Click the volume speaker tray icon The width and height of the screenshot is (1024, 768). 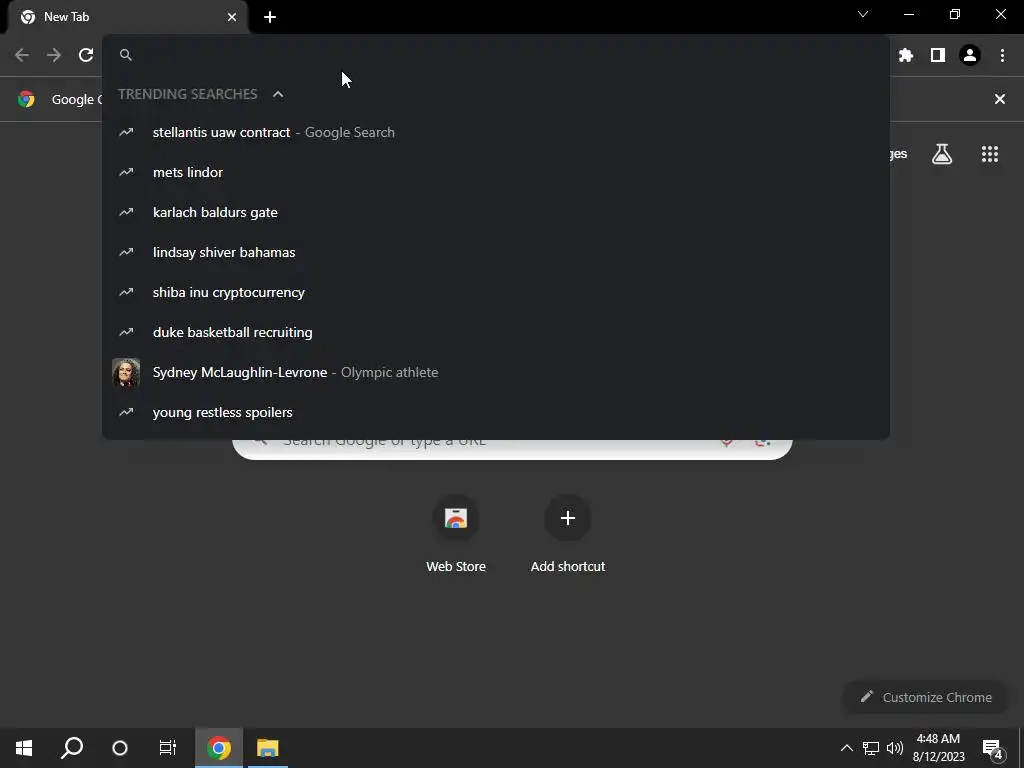tap(895, 748)
